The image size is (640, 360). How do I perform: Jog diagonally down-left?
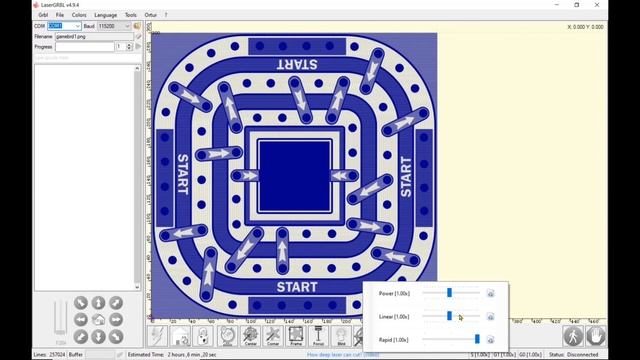tap(81, 337)
